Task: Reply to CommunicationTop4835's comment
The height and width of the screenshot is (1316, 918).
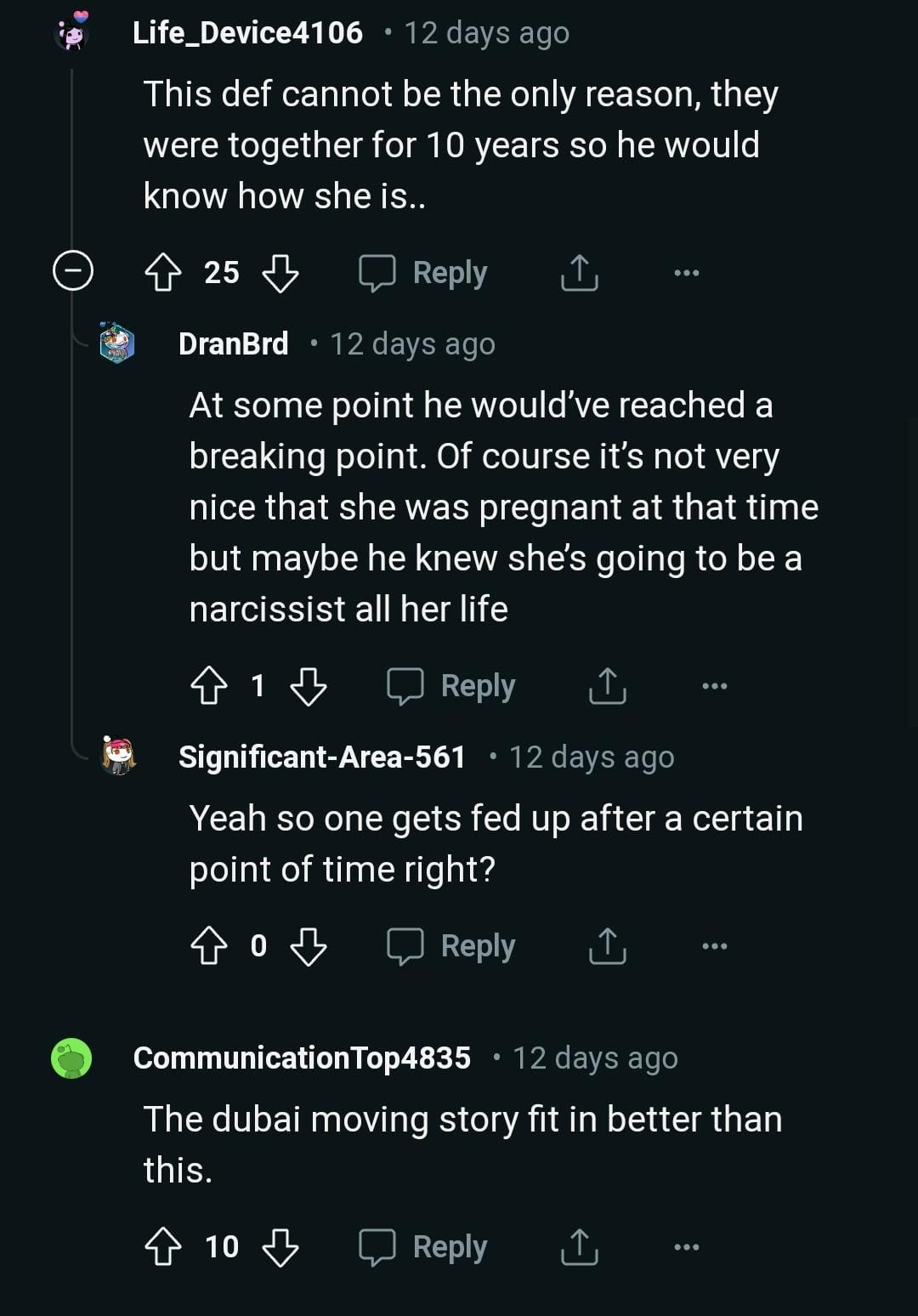Action: [424, 1247]
